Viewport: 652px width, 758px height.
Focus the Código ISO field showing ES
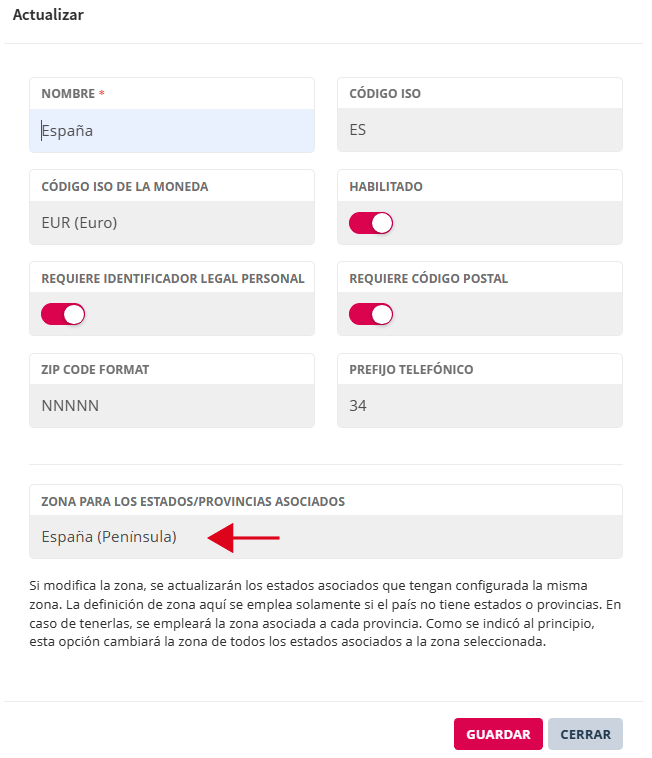click(x=480, y=130)
